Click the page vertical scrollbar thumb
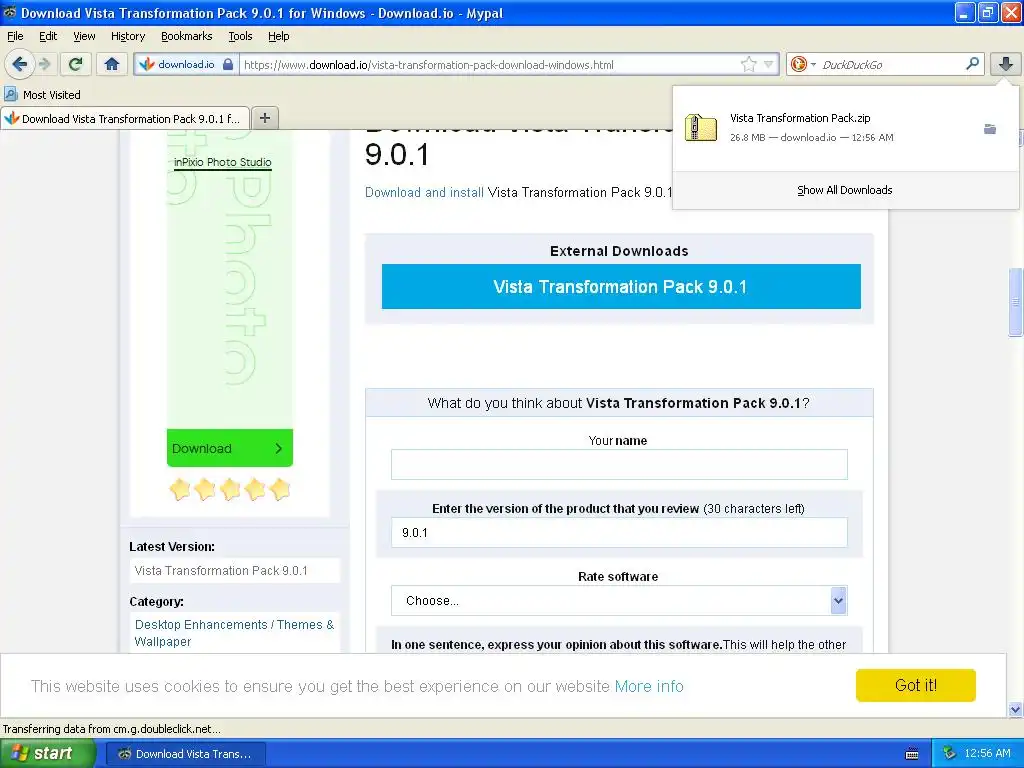 coord(1016,302)
